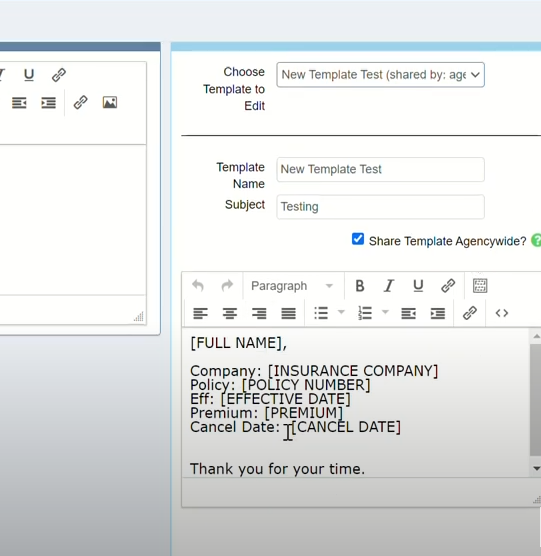Right align the template text
The height and width of the screenshot is (556, 541).
pos(259,313)
